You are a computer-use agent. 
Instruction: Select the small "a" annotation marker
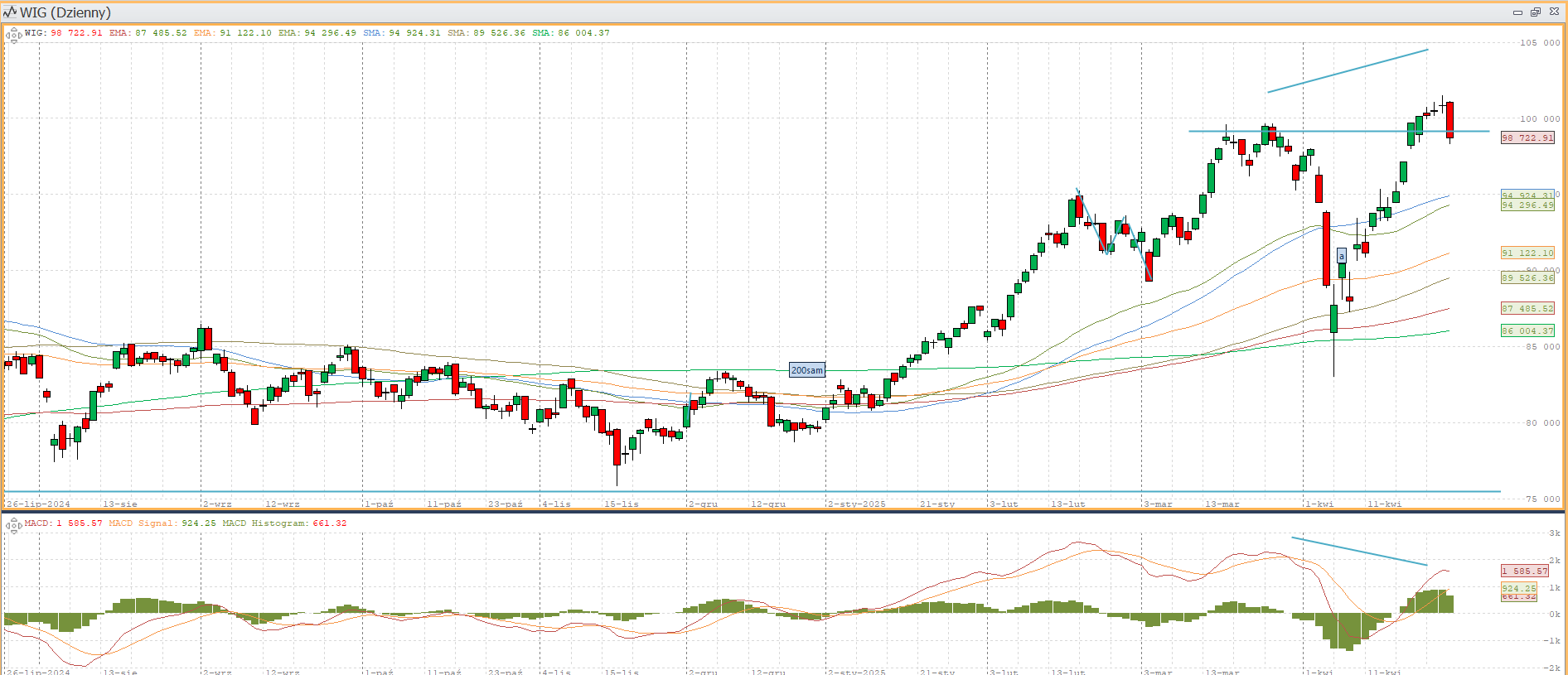(1341, 256)
